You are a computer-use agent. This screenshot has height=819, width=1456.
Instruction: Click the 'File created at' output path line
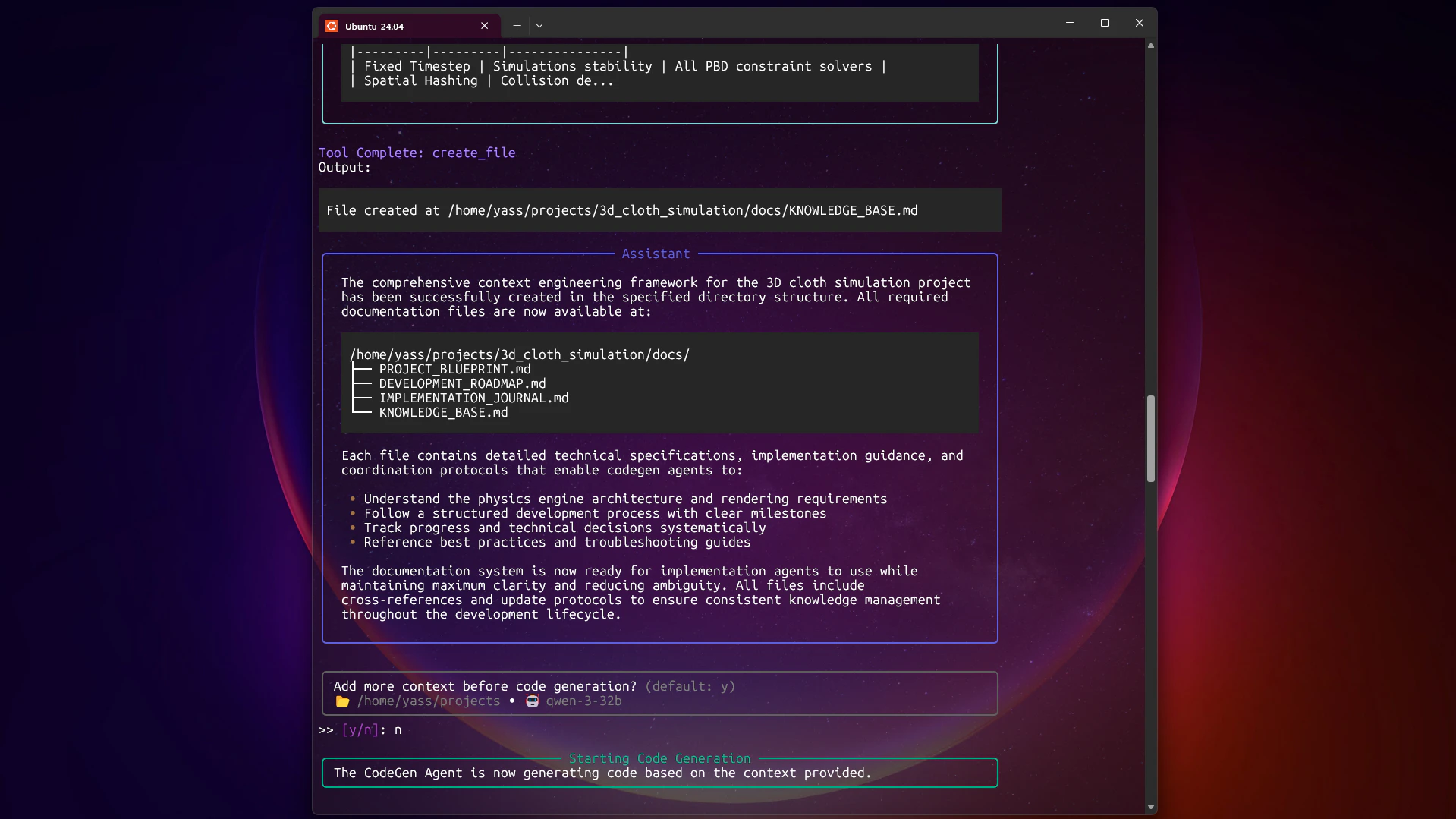(x=621, y=211)
